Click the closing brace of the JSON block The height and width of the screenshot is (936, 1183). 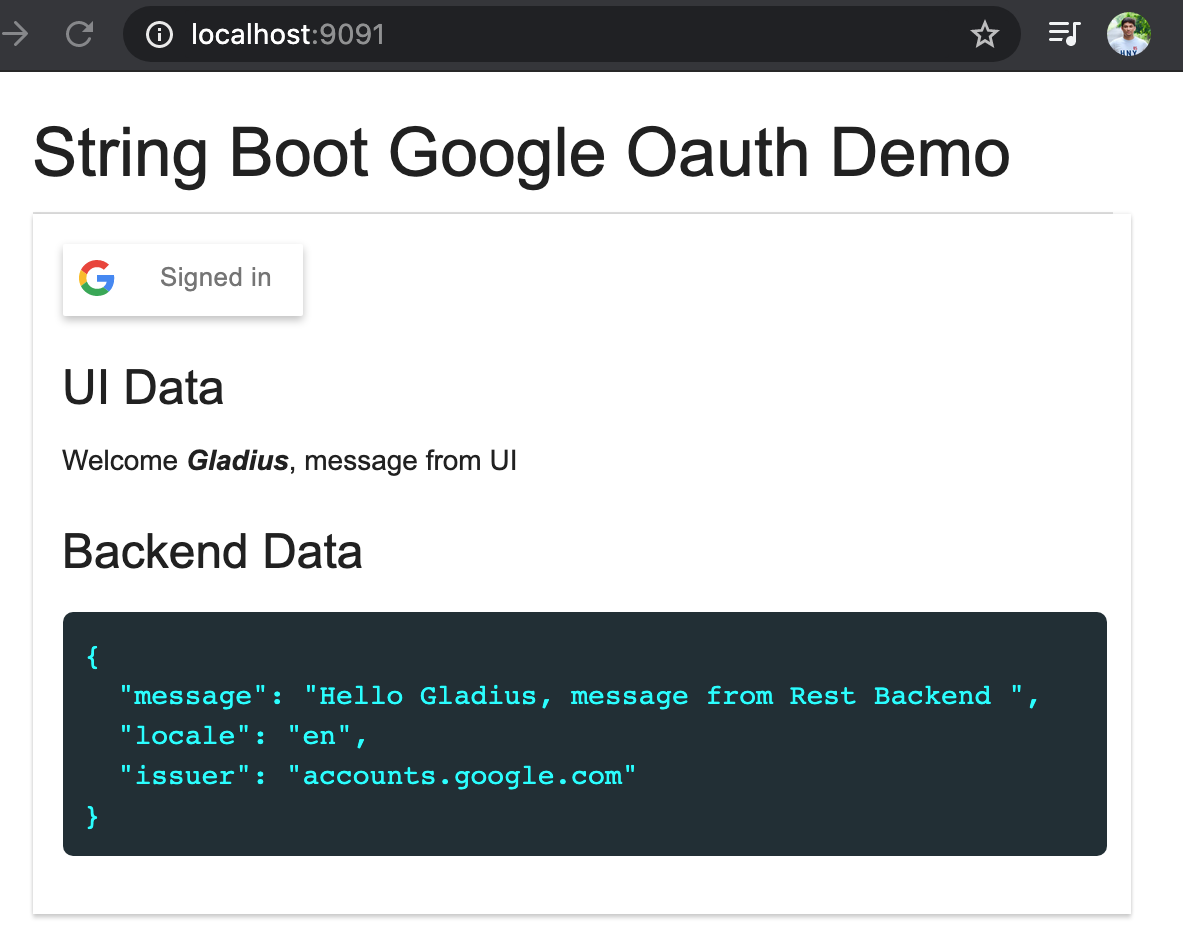(x=92, y=816)
